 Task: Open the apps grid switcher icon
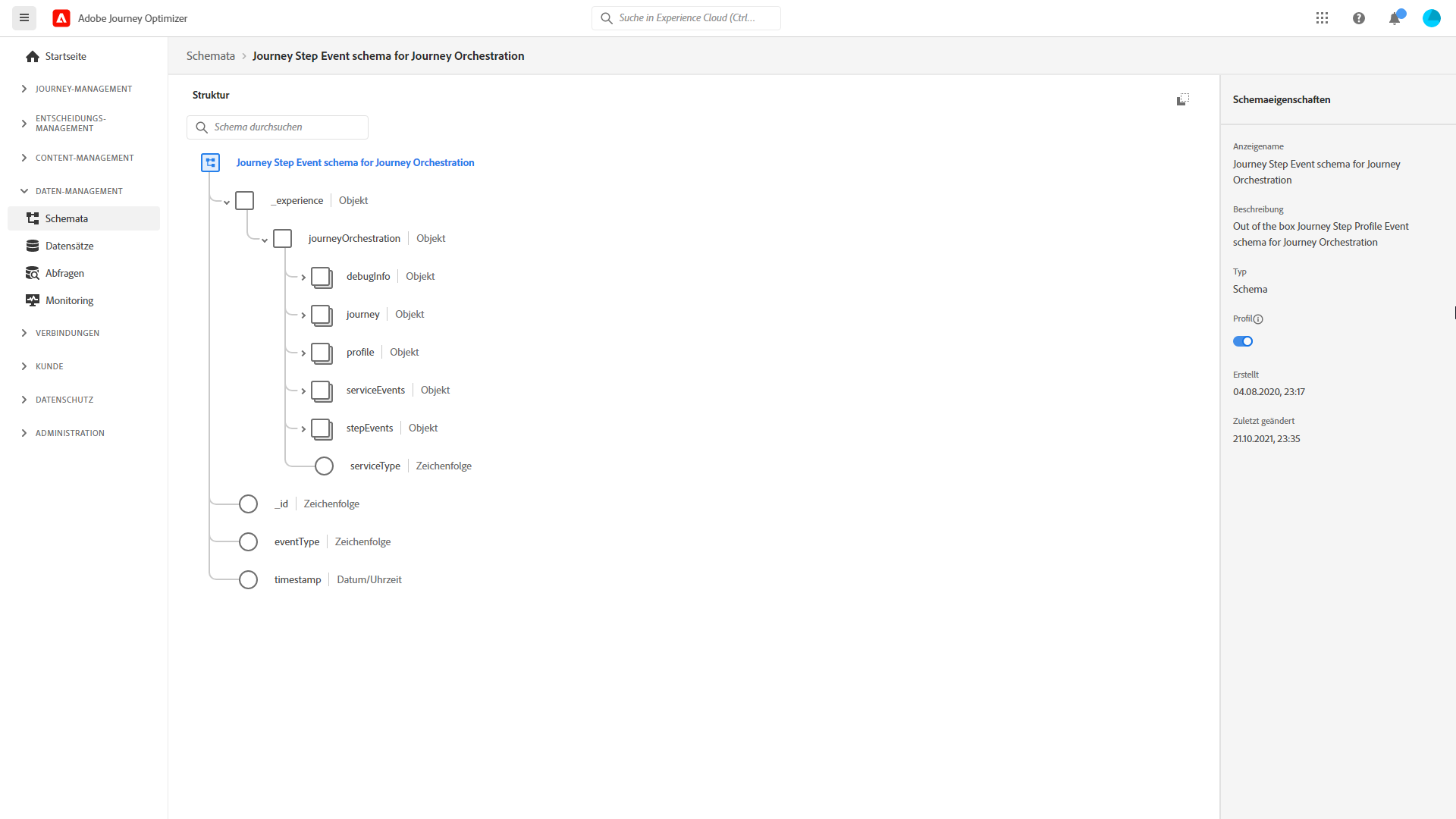point(1322,18)
